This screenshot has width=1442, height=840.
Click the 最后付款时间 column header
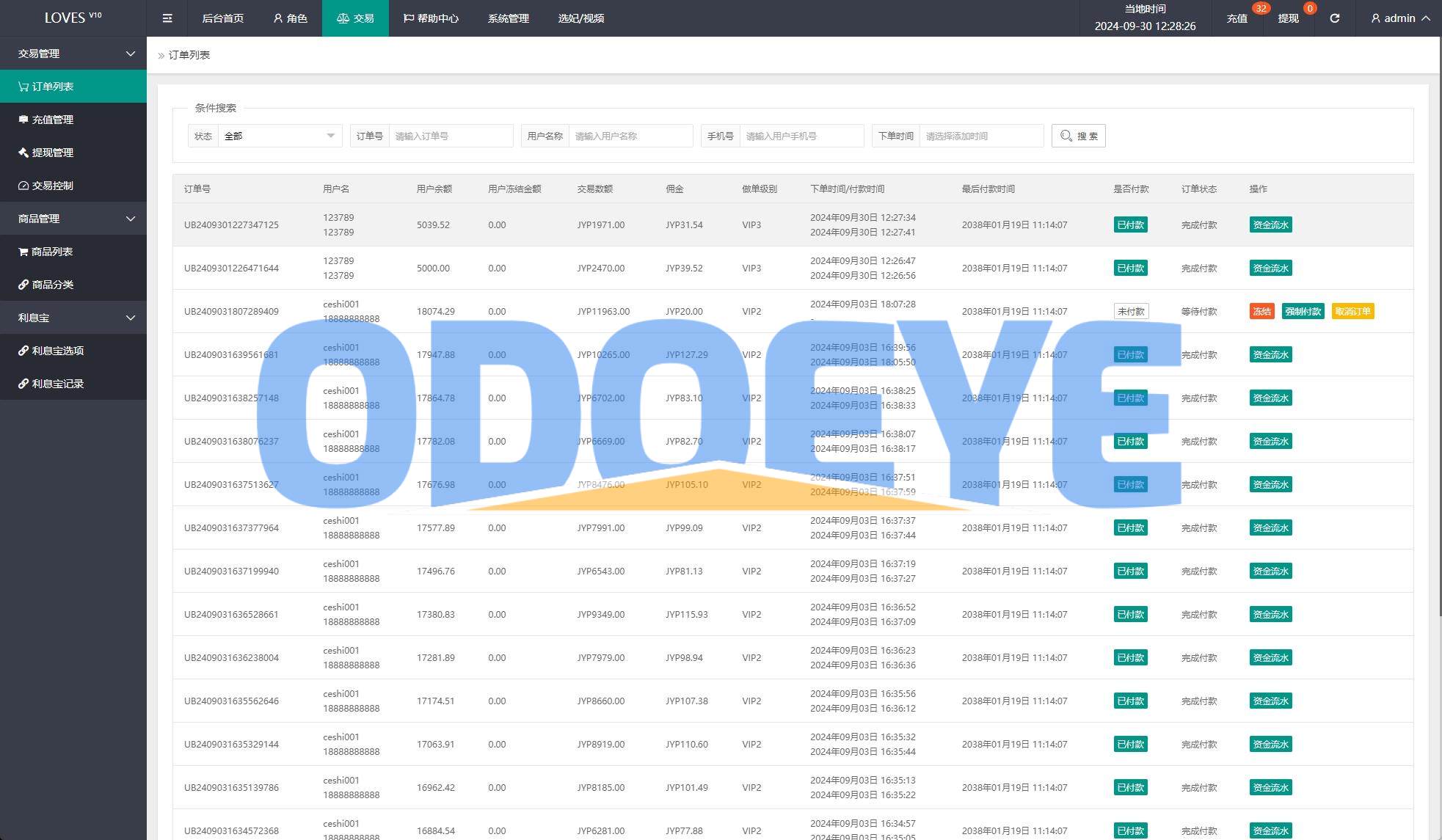[x=988, y=189]
